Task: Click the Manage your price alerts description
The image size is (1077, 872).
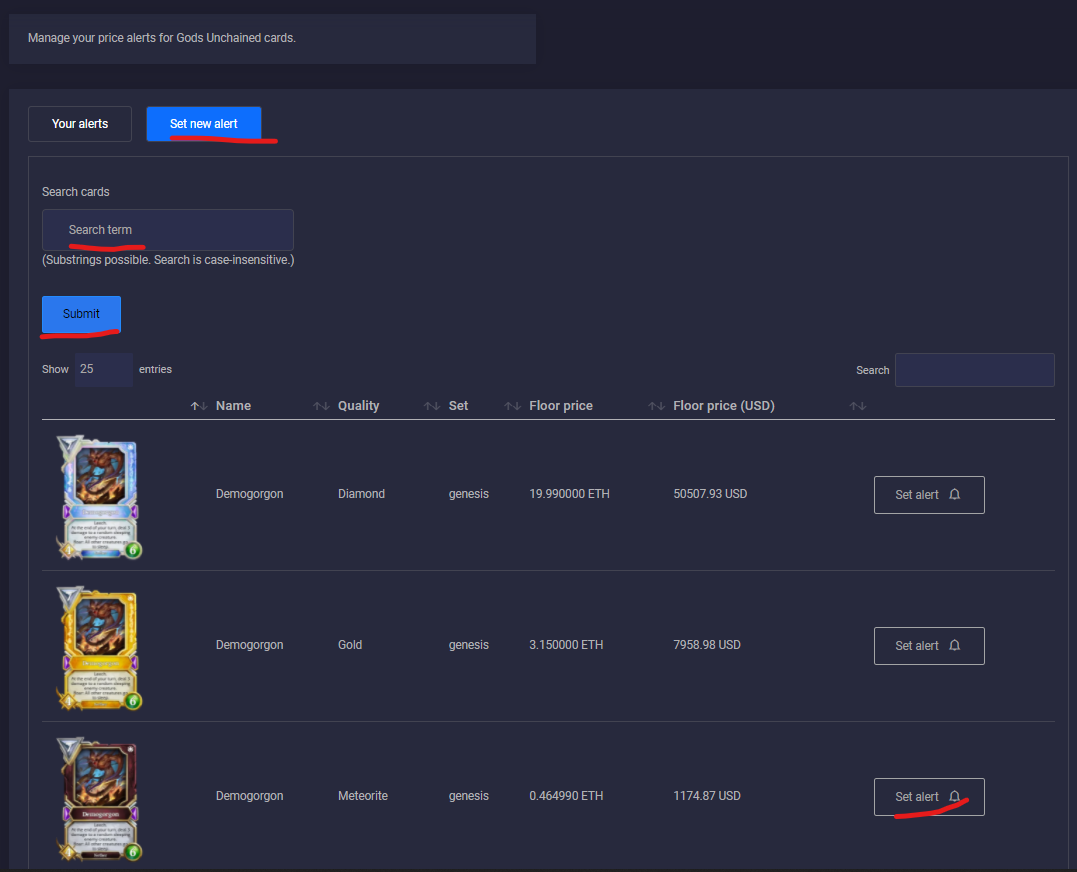Action: [x=161, y=38]
